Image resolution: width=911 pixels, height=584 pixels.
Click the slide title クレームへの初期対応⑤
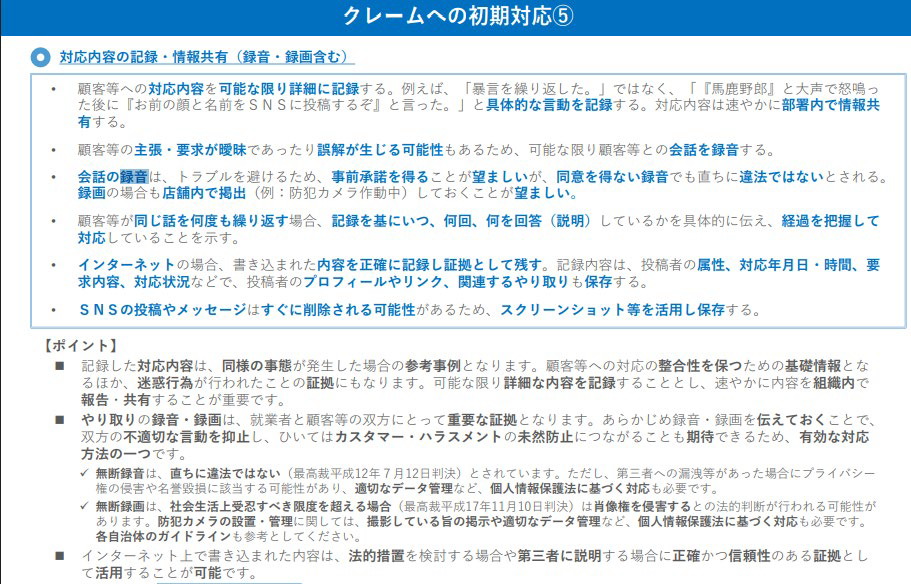tap(457, 16)
